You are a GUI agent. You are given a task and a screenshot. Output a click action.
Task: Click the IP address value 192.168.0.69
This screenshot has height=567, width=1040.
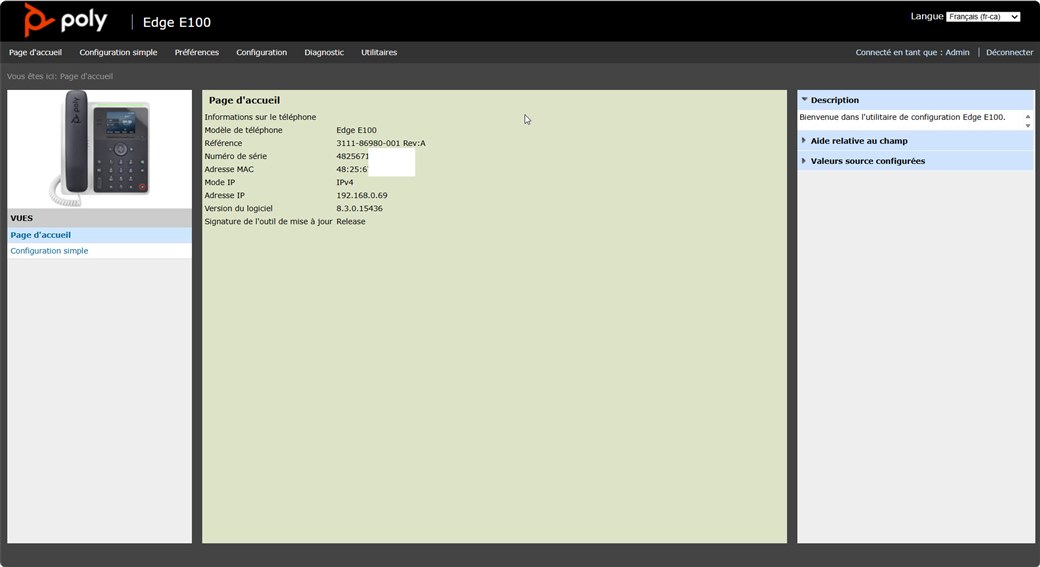(361, 196)
